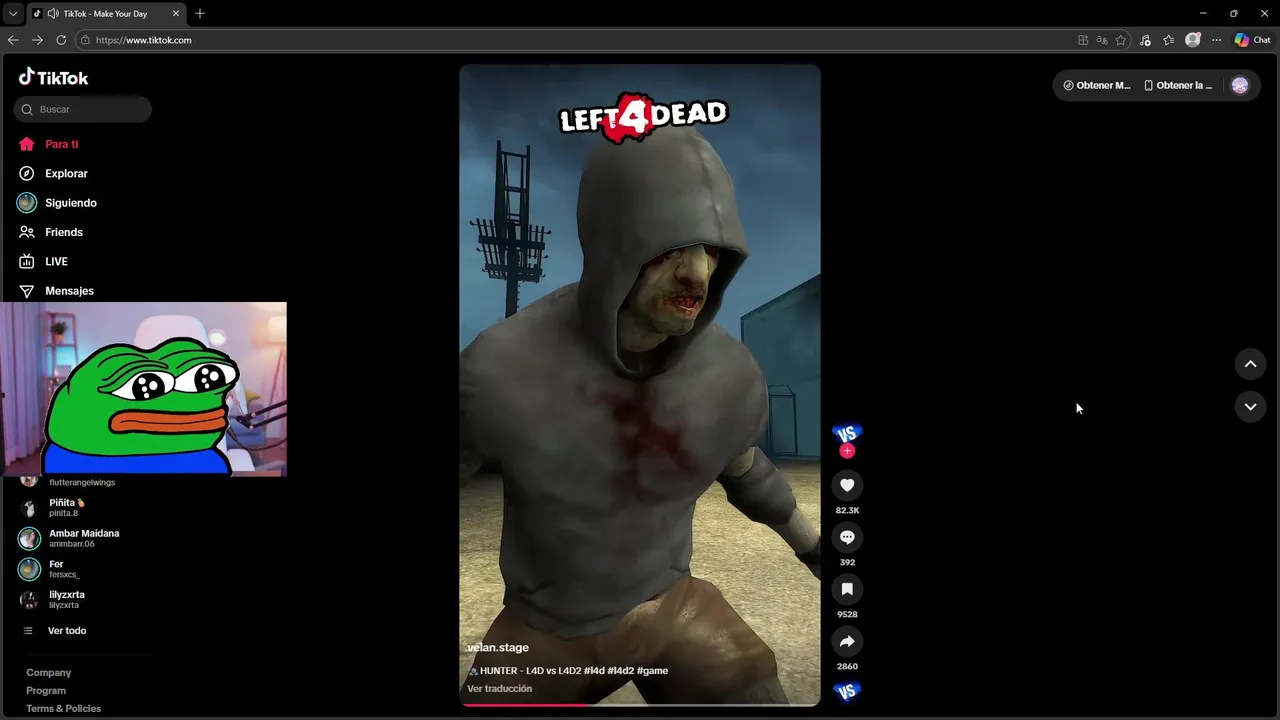This screenshot has height=720, width=1280.
Task: Follow the creator with the red plus
Action: pyautogui.click(x=847, y=451)
